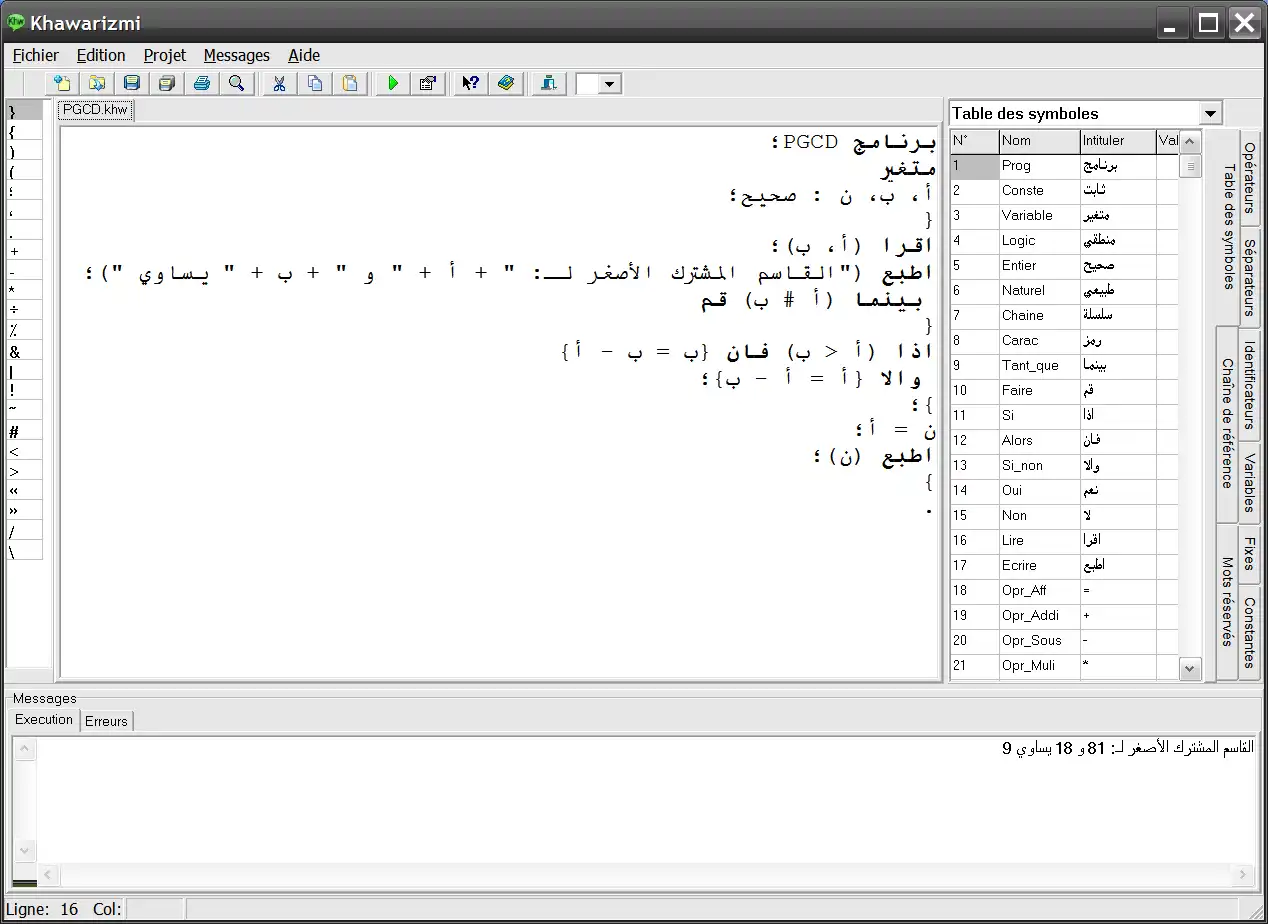Select the PGCD.khw file tab
This screenshot has height=924, width=1268.
coord(95,110)
